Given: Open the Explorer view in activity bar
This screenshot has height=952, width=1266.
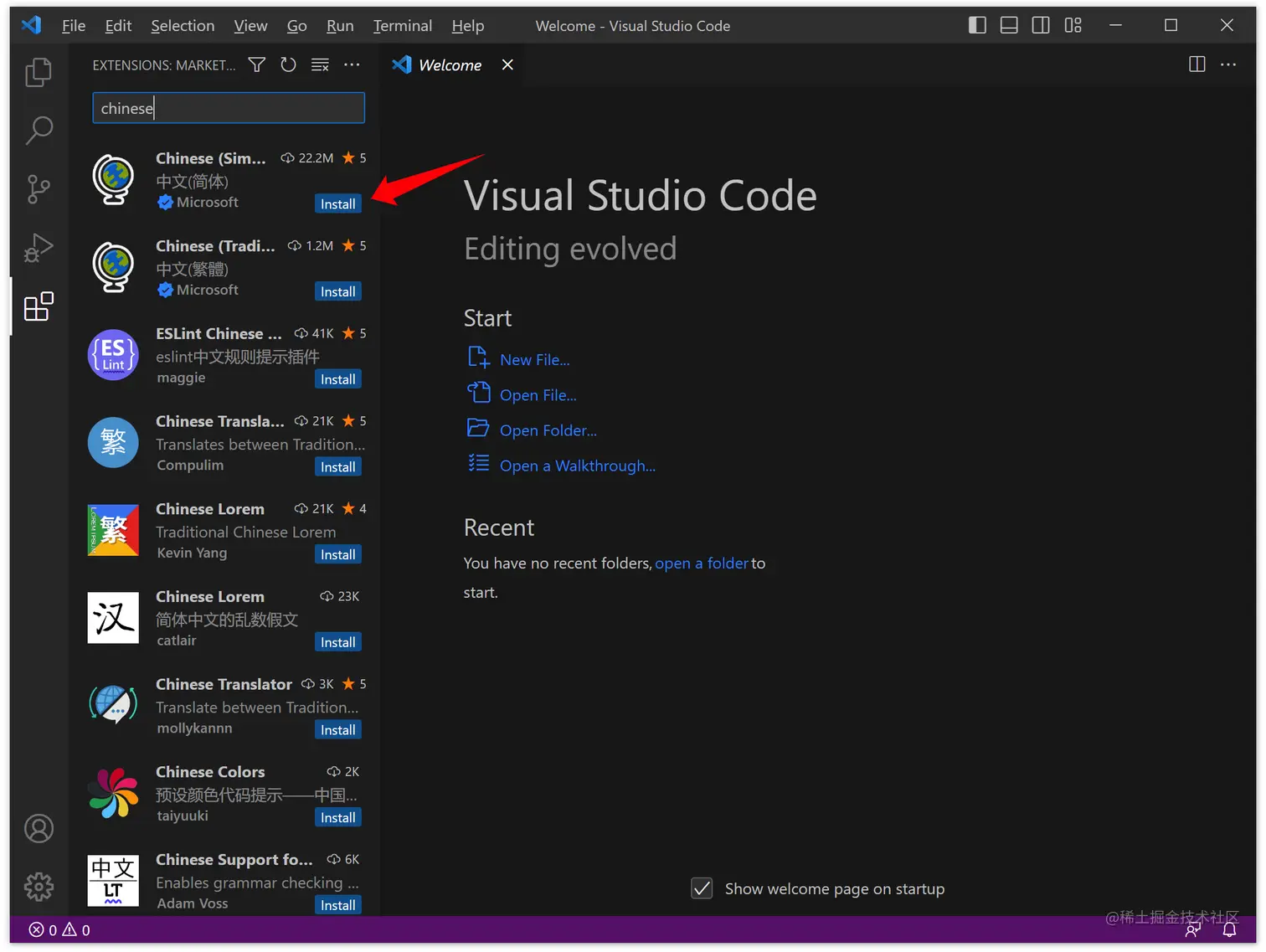Looking at the screenshot, I should 39,72.
